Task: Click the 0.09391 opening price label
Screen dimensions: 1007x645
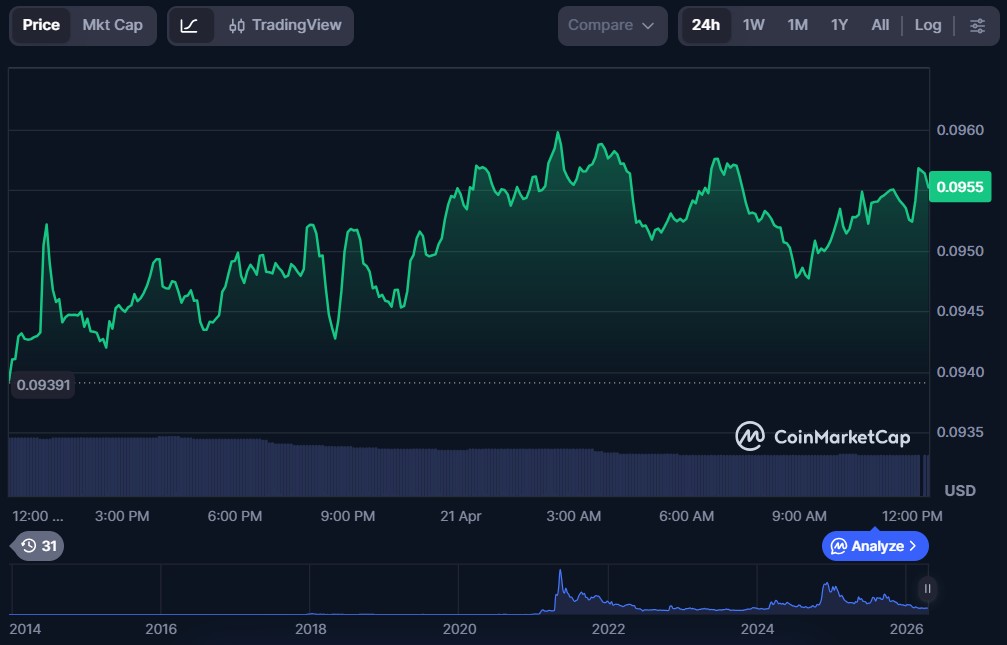Action: 42,385
